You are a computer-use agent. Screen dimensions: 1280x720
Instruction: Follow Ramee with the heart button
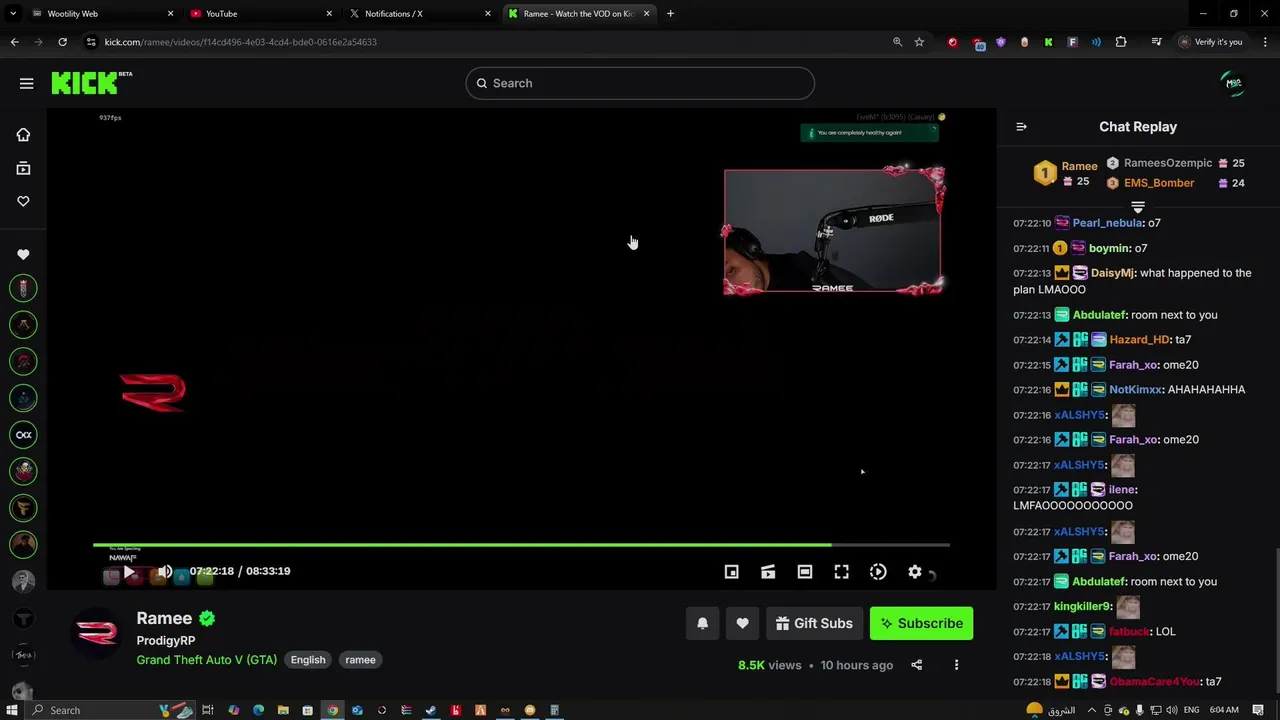click(x=742, y=623)
